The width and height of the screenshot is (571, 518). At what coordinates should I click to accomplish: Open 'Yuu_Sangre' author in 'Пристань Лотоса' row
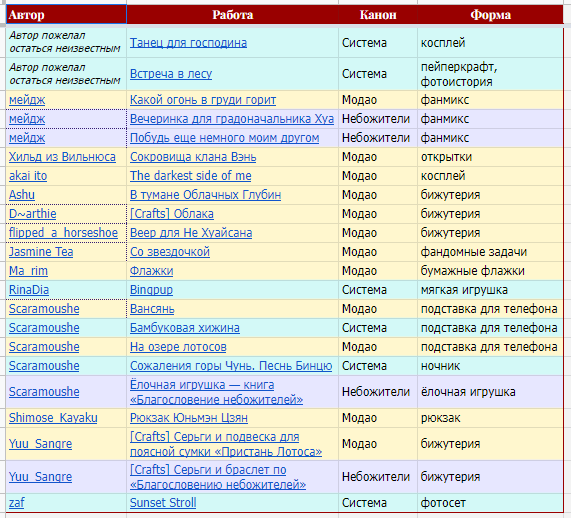tap(40, 444)
